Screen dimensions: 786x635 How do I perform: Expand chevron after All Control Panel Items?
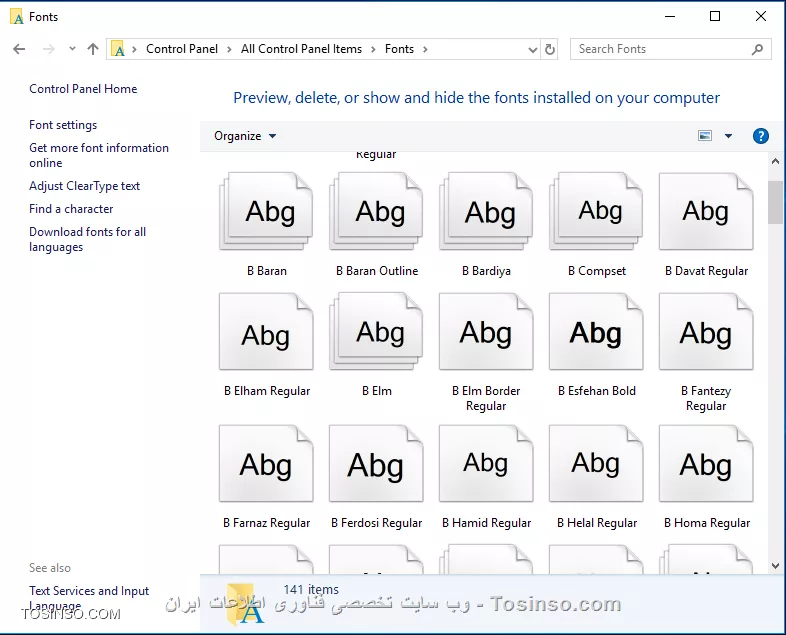point(373,49)
